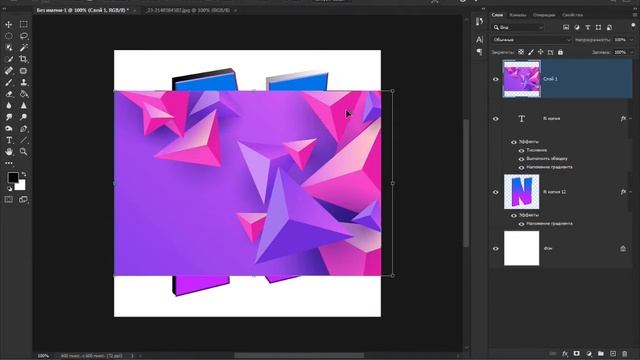The image size is (640, 360).
Task: Add layer style fx at panel bottom
Action: 565,353
